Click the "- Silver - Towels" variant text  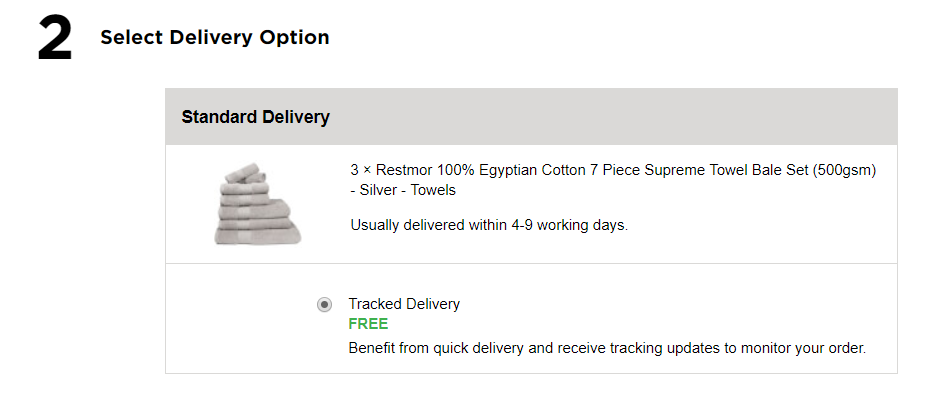pos(403,190)
